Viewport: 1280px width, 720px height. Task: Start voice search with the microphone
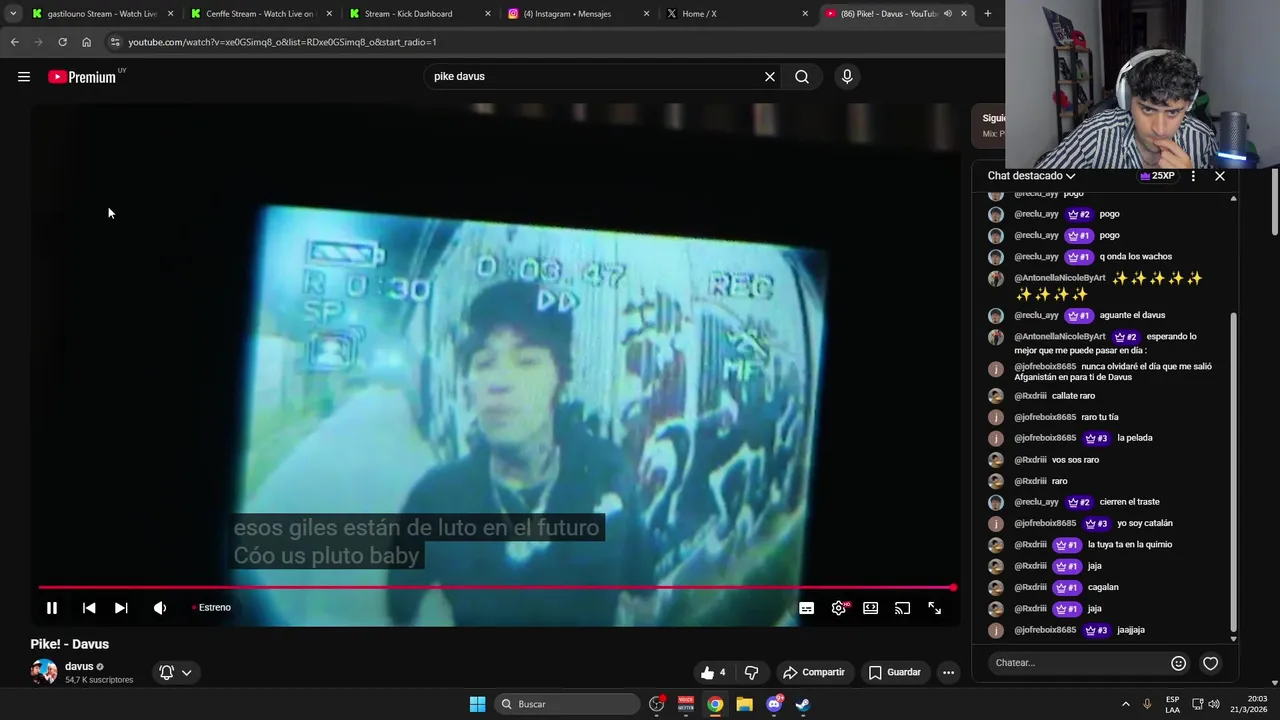pos(847,77)
